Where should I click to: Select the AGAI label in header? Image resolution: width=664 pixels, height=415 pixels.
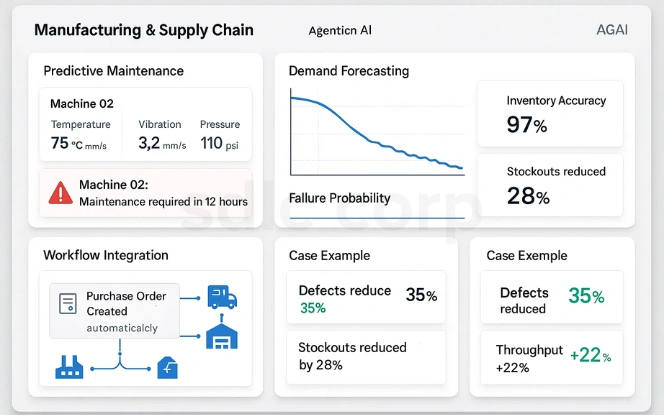point(611,30)
